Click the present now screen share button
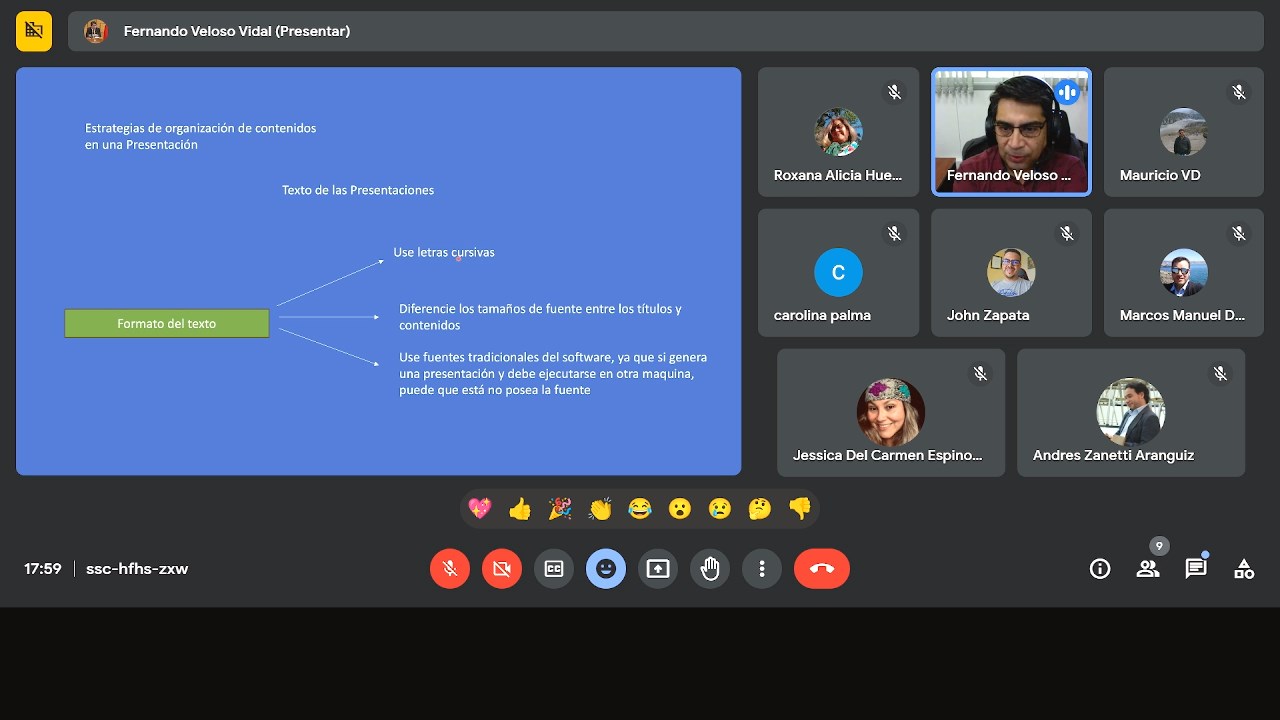 tap(658, 569)
